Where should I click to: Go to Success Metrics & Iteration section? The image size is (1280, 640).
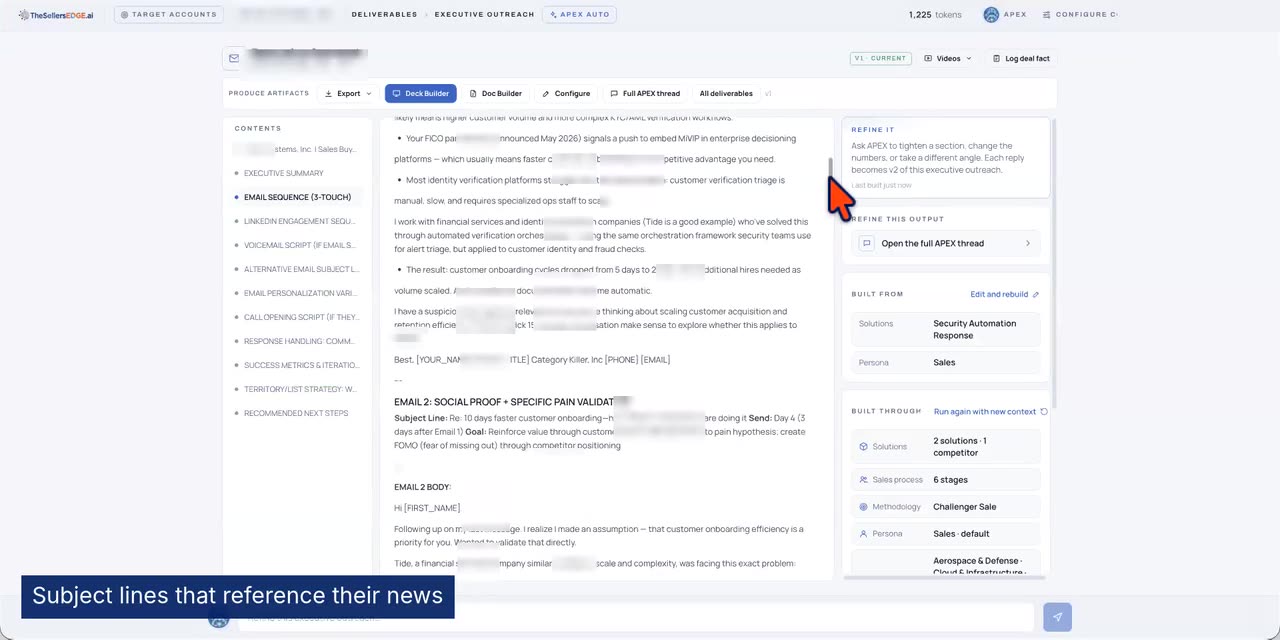301,365
